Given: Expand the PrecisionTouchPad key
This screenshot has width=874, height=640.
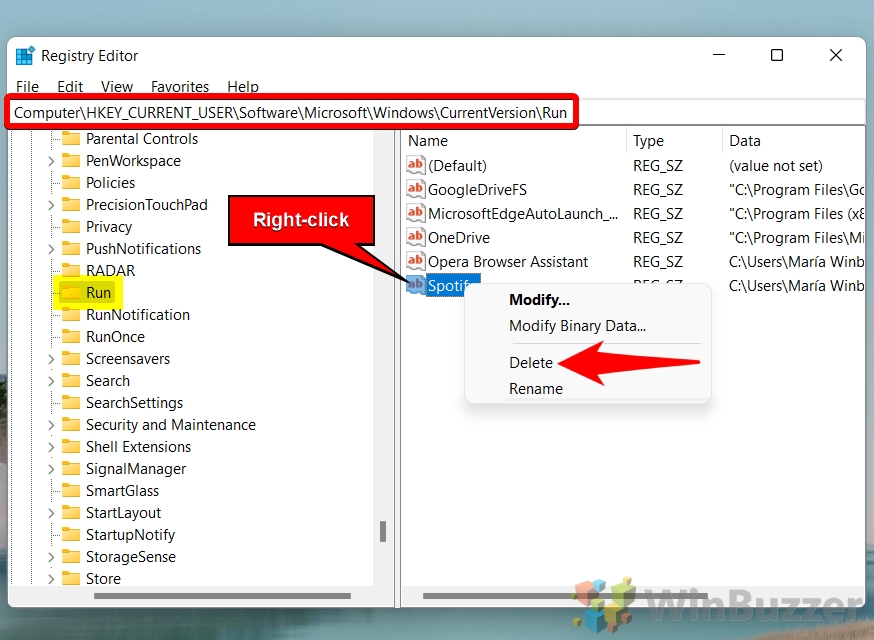Looking at the screenshot, I should point(51,205).
